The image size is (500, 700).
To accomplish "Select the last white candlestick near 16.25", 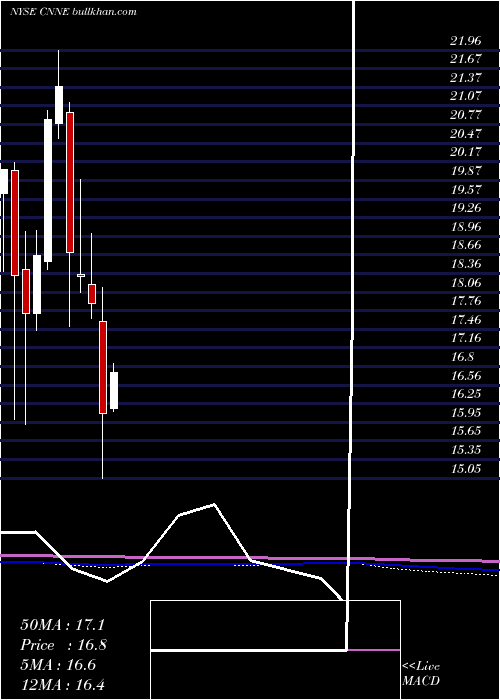I will [114, 391].
